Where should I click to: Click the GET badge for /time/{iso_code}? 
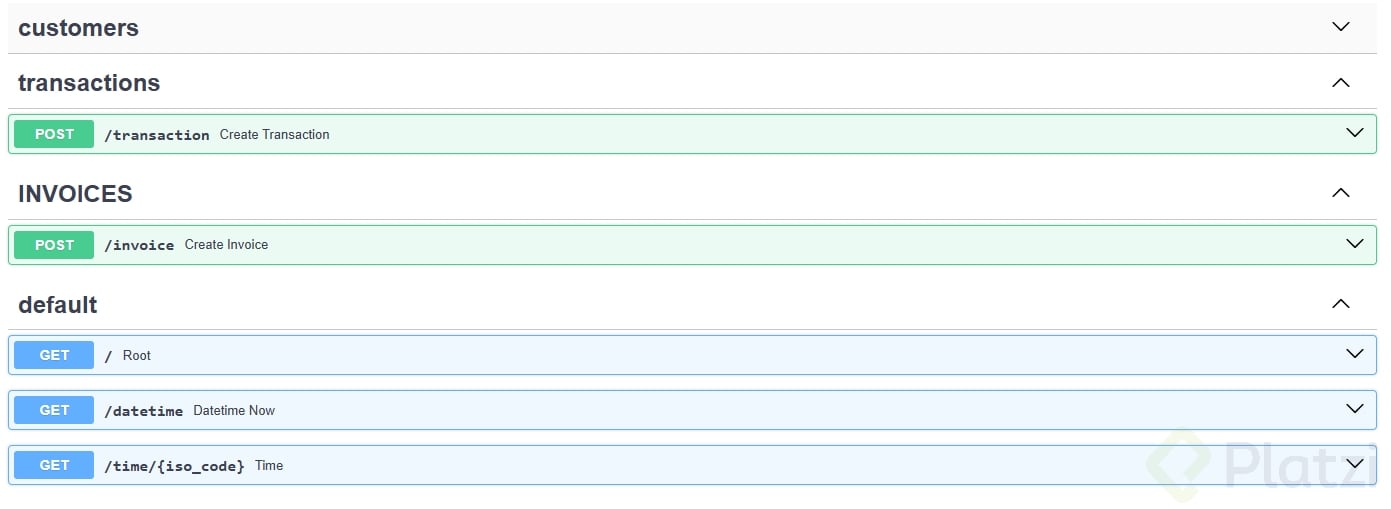click(54, 465)
